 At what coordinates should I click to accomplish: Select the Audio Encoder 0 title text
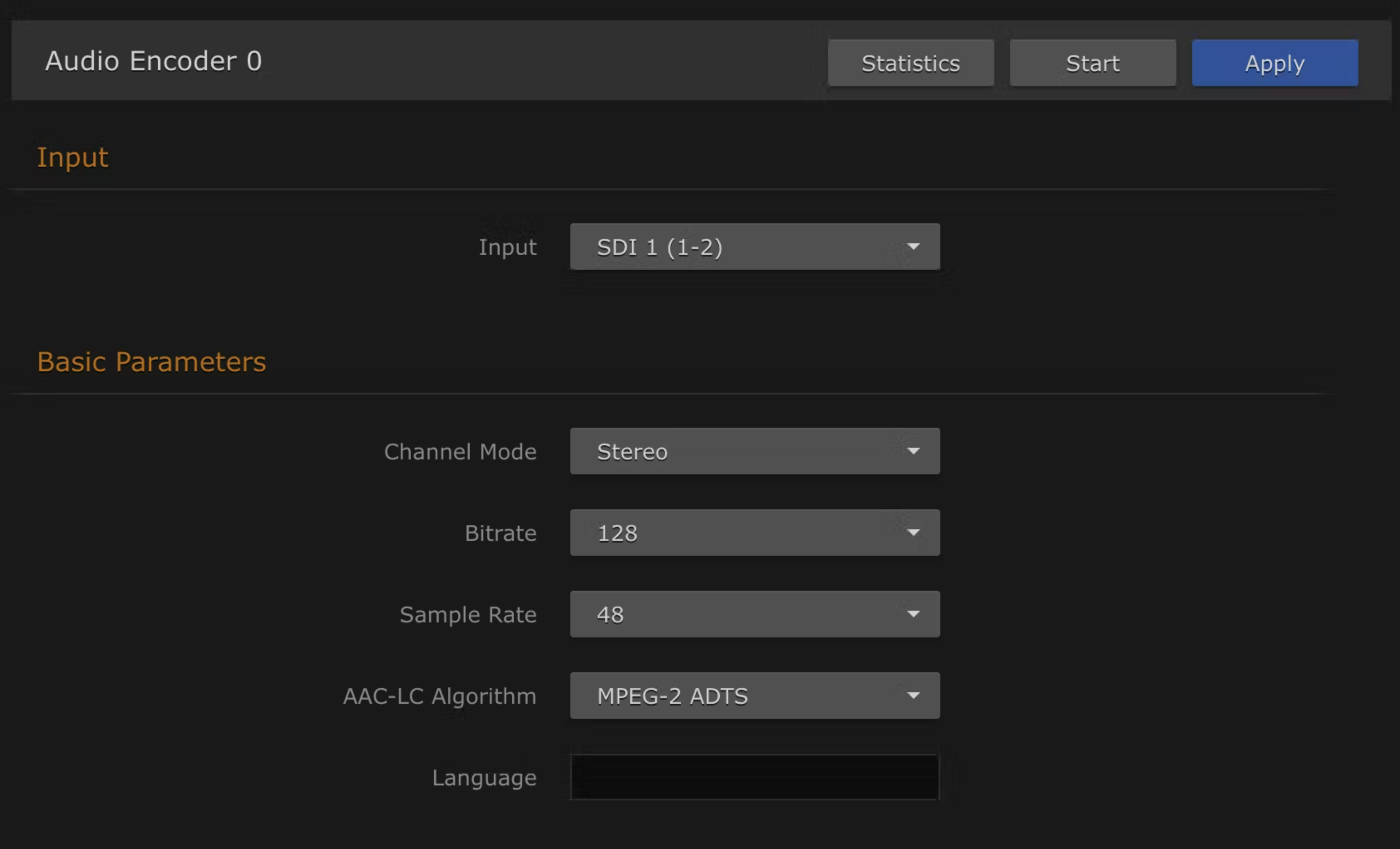coord(153,61)
